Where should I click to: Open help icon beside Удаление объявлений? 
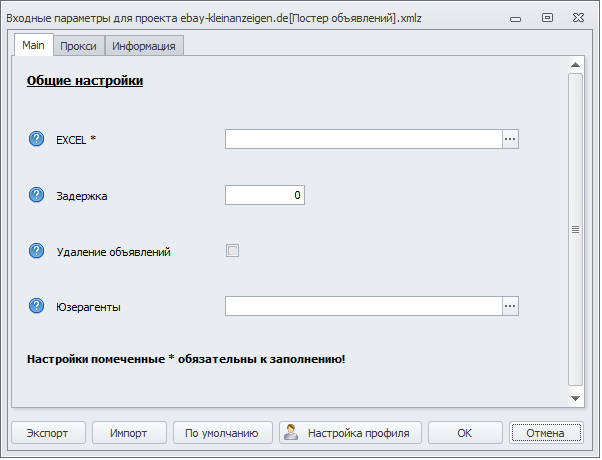[x=36, y=251]
